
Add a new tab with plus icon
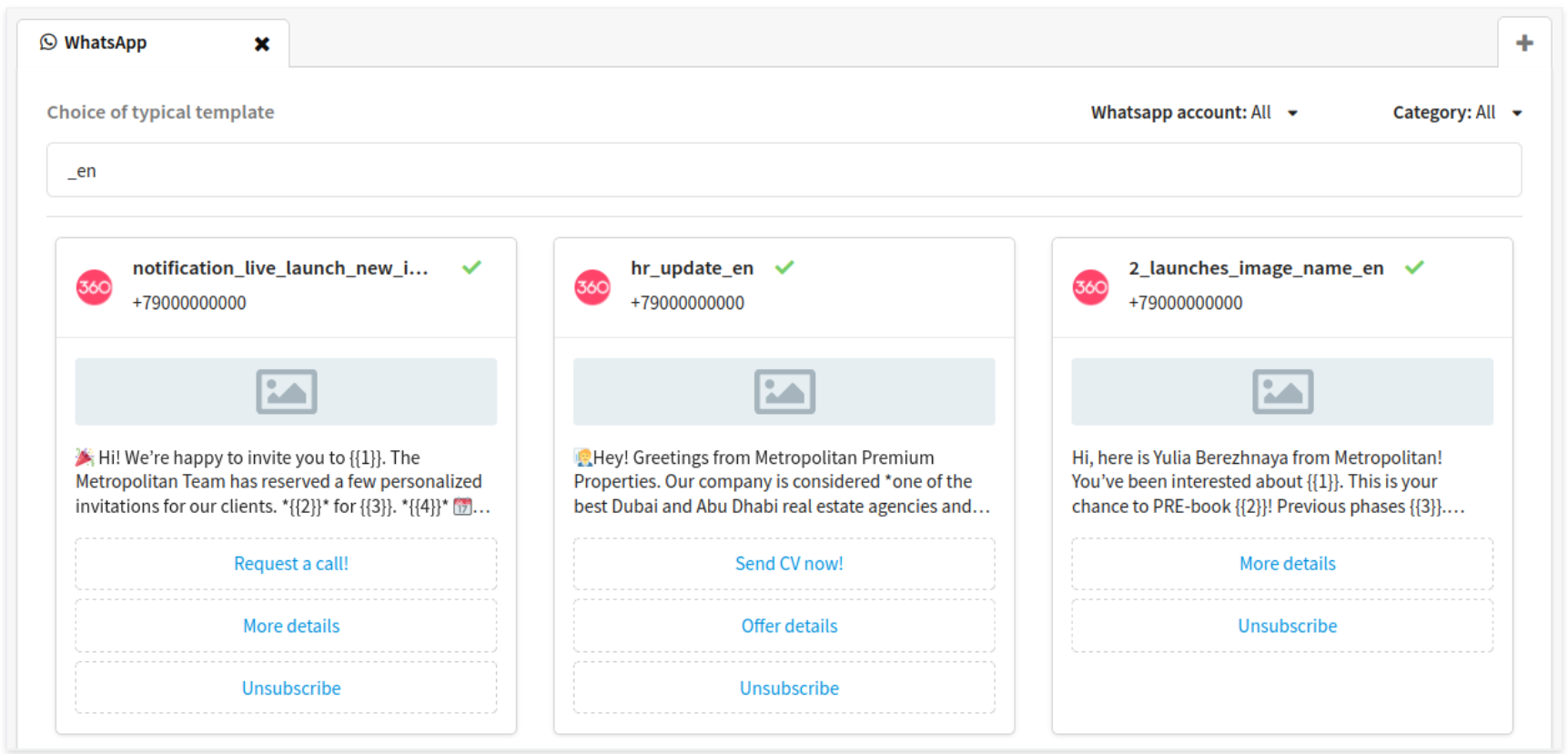pyautogui.click(x=1524, y=43)
